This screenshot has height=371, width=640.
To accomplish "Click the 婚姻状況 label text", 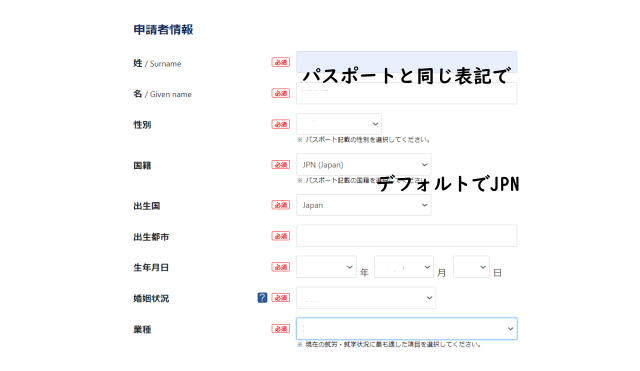I will click(x=151, y=298).
